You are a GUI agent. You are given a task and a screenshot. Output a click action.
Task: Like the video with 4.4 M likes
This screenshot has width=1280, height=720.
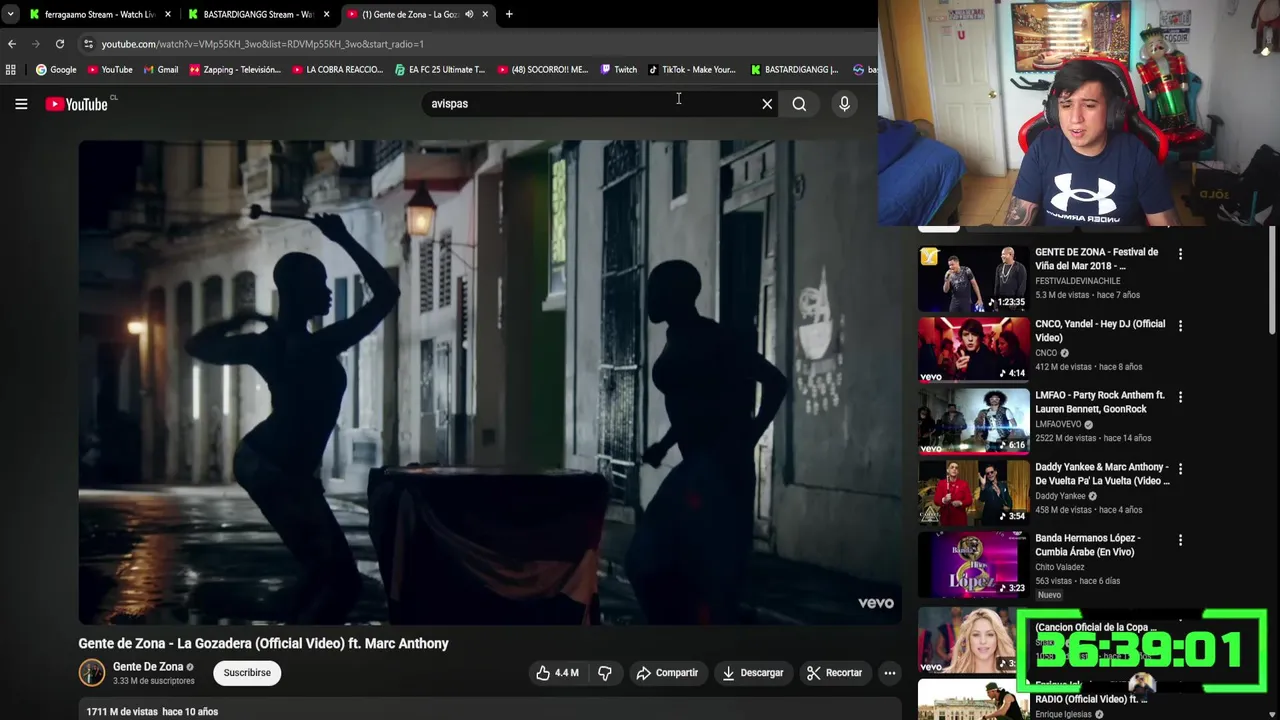click(557, 673)
